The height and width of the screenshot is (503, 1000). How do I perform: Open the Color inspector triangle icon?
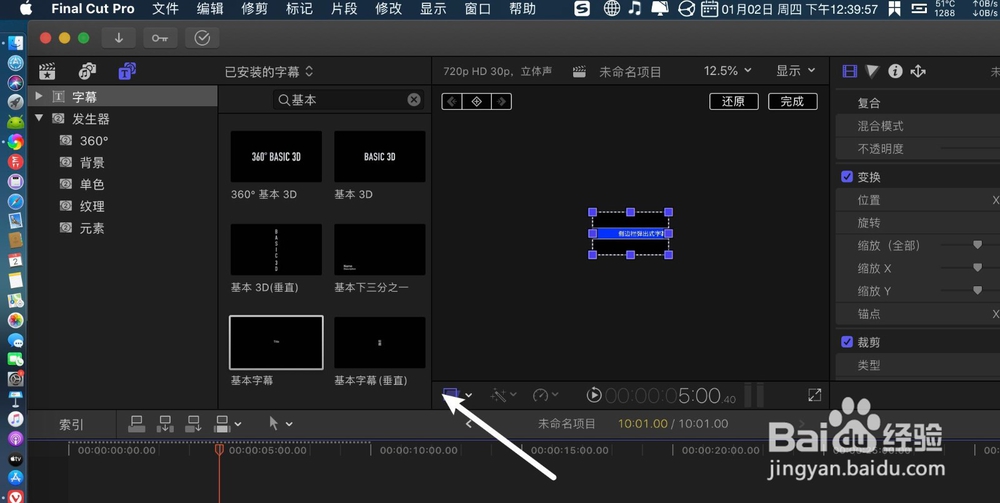[872, 71]
